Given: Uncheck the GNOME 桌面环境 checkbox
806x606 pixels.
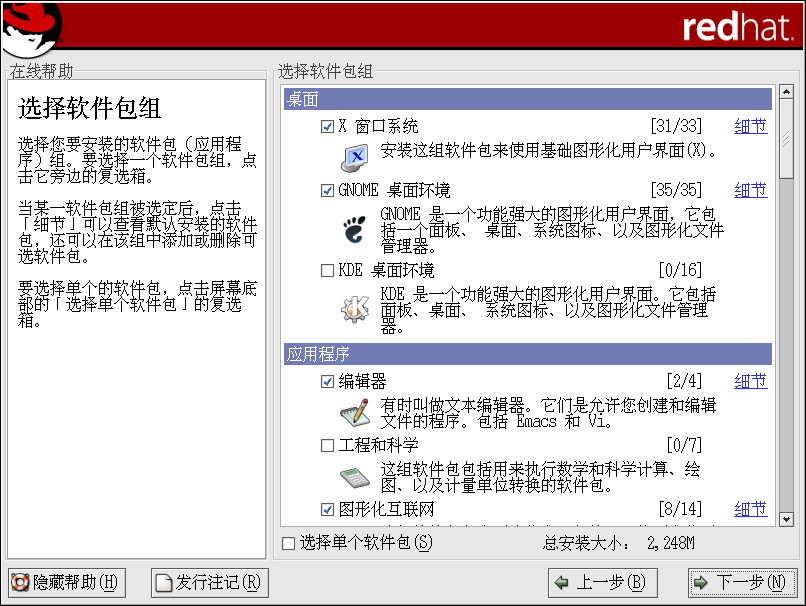Looking at the screenshot, I should click(327, 190).
